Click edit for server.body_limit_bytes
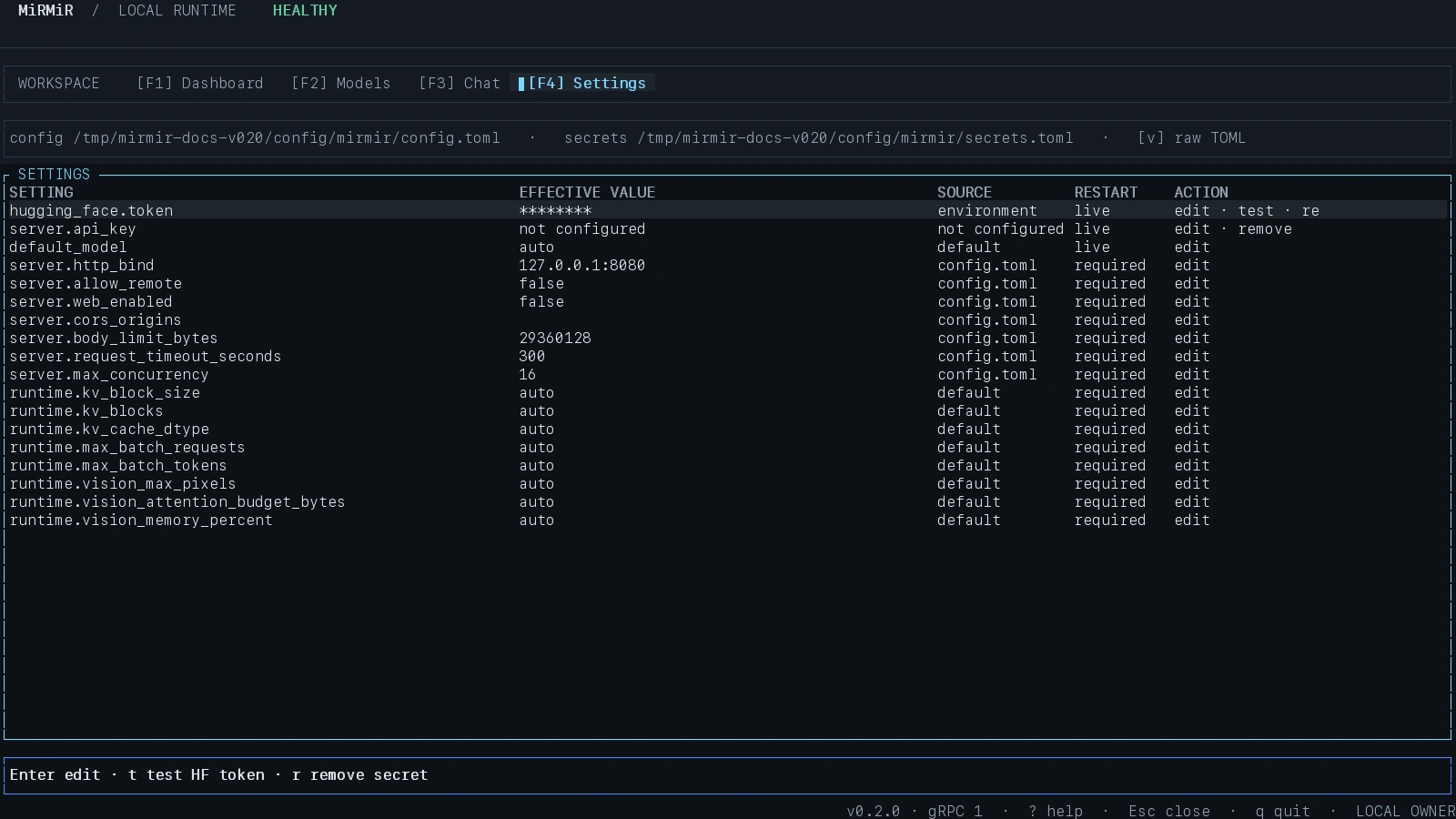 click(x=1192, y=338)
